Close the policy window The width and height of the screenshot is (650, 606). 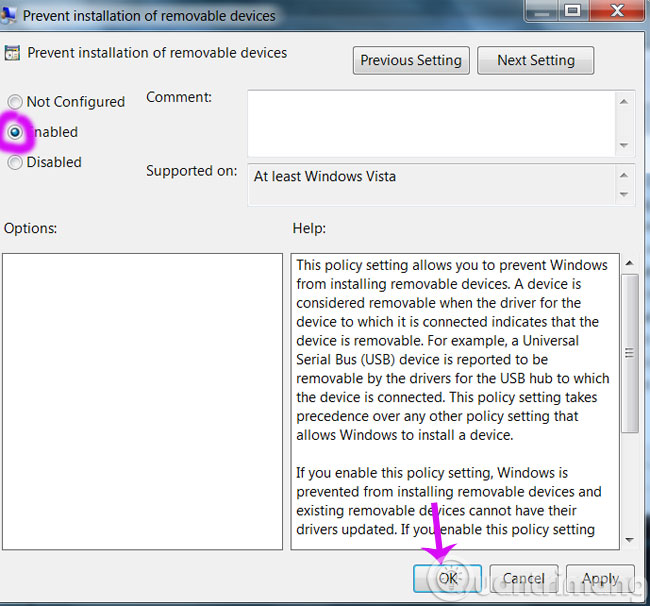coord(618,11)
